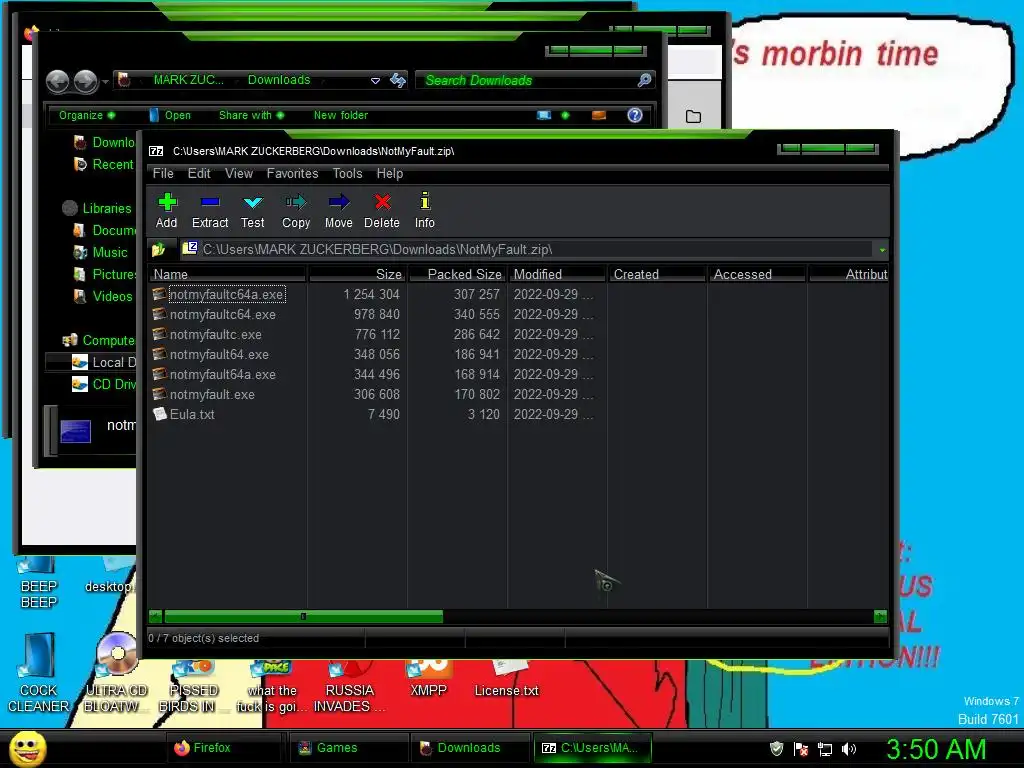Open the Organize dropdown in Explorer
This screenshot has width=1024, height=768.
tap(87, 116)
